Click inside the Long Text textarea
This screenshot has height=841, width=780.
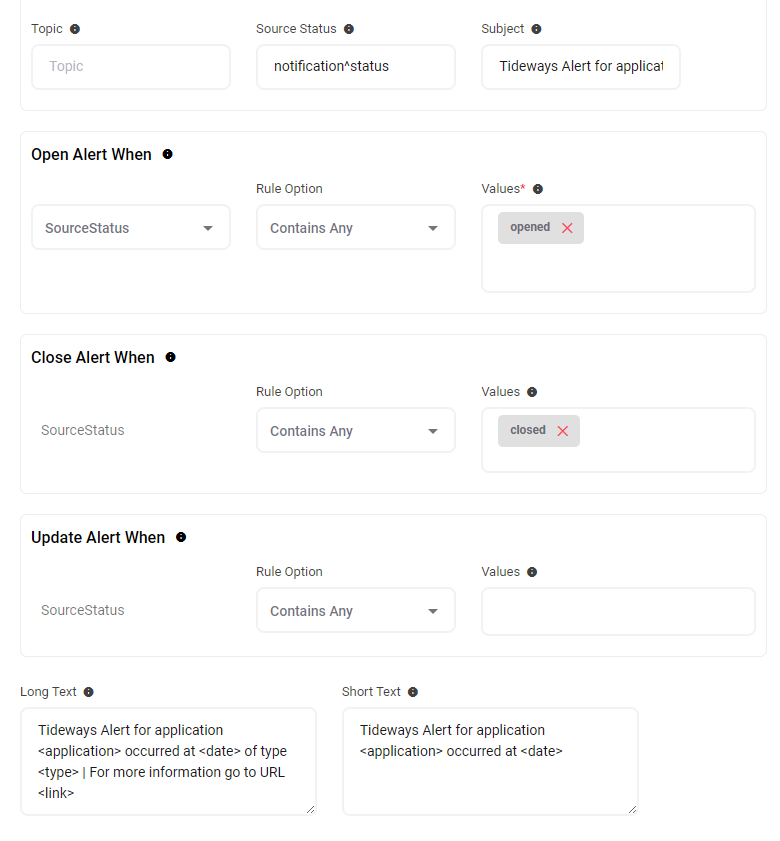click(x=168, y=761)
